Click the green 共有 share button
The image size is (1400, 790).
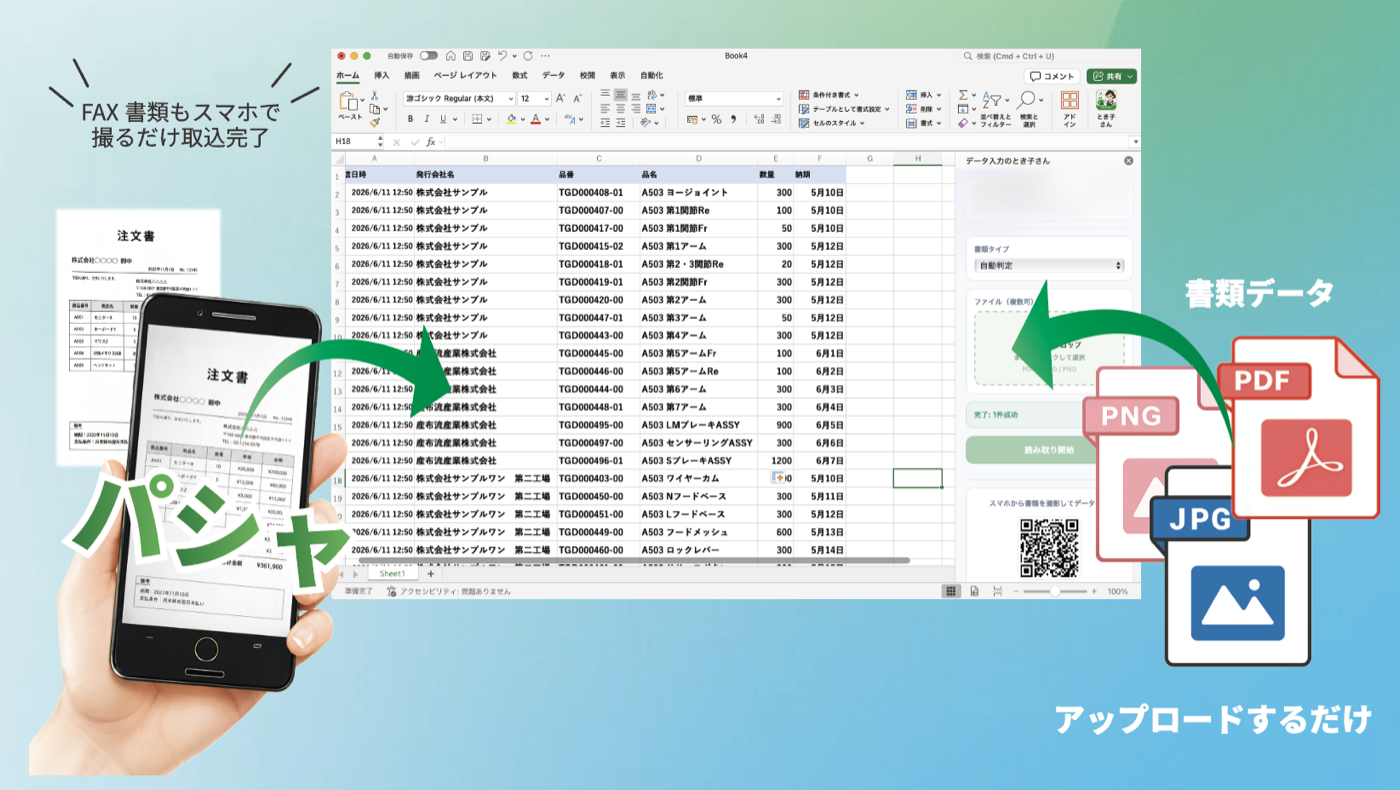1112,76
